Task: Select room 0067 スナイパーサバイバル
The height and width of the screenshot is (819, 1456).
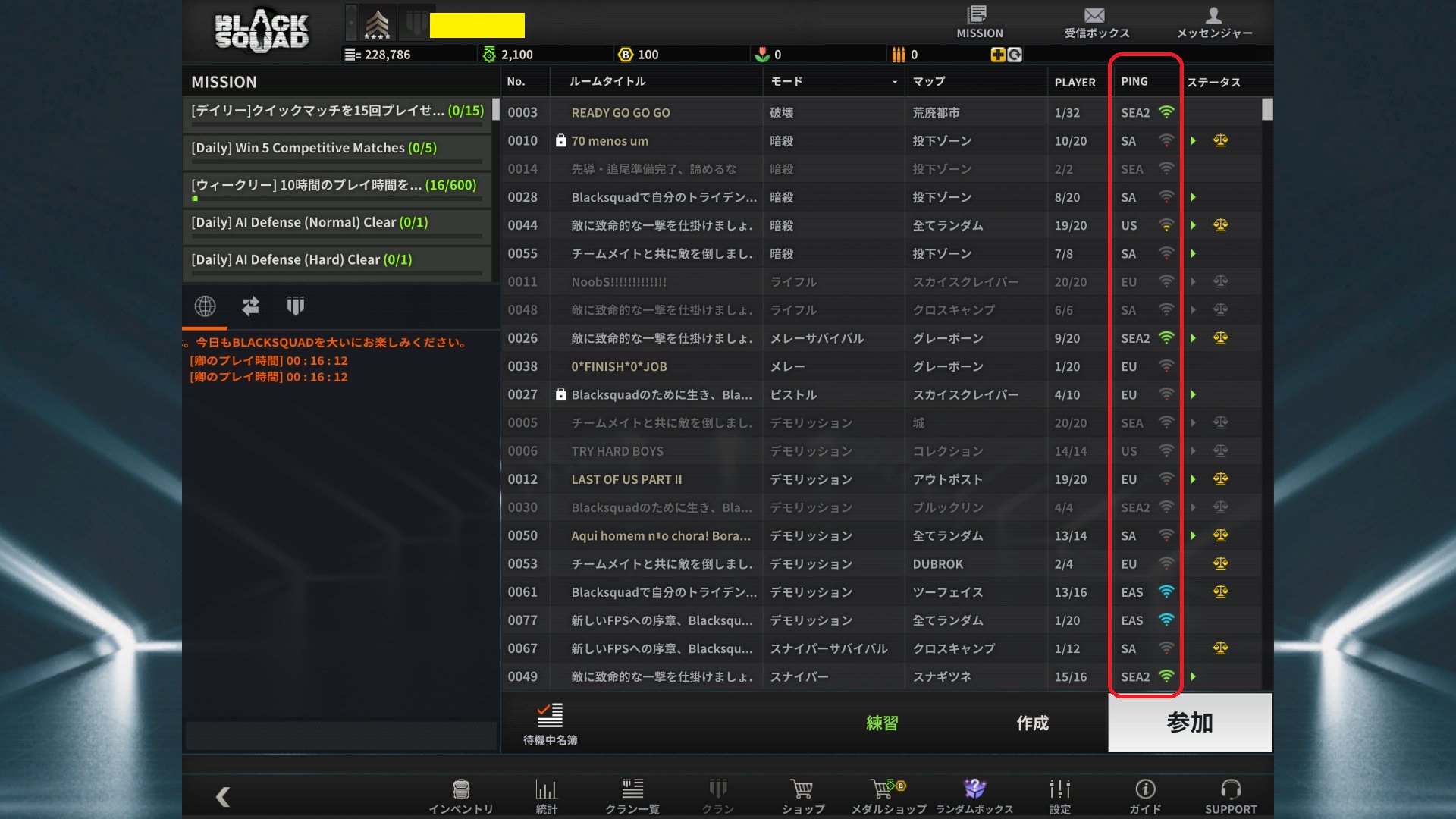Action: [x=881, y=648]
